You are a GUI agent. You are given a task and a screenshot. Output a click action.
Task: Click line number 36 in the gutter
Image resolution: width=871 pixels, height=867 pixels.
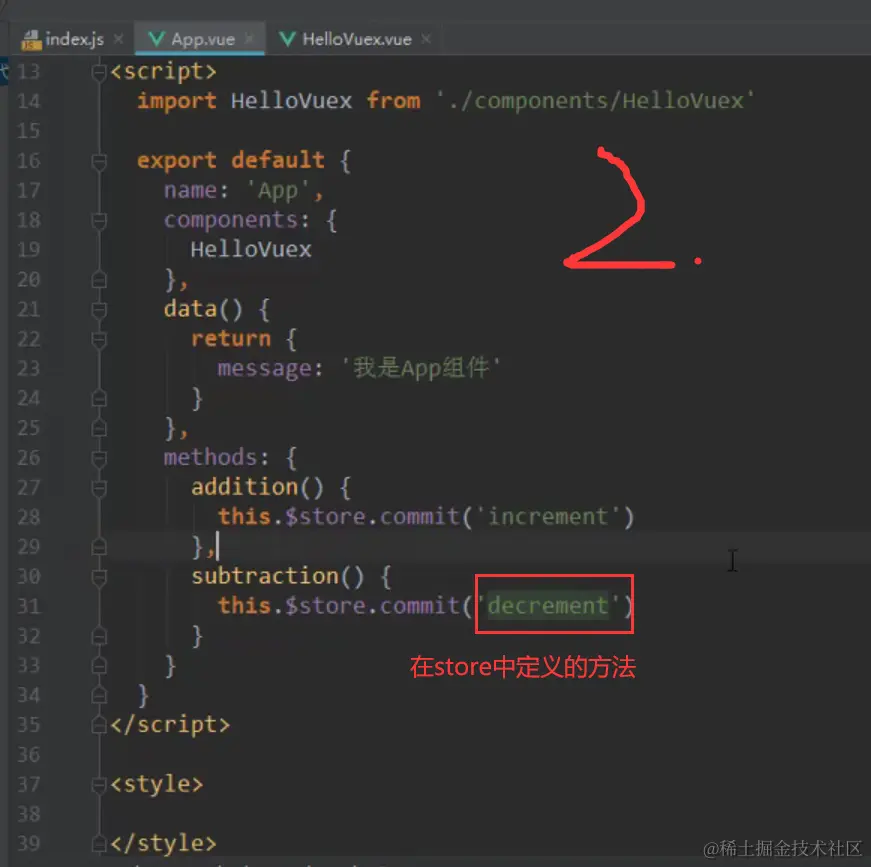[28, 755]
